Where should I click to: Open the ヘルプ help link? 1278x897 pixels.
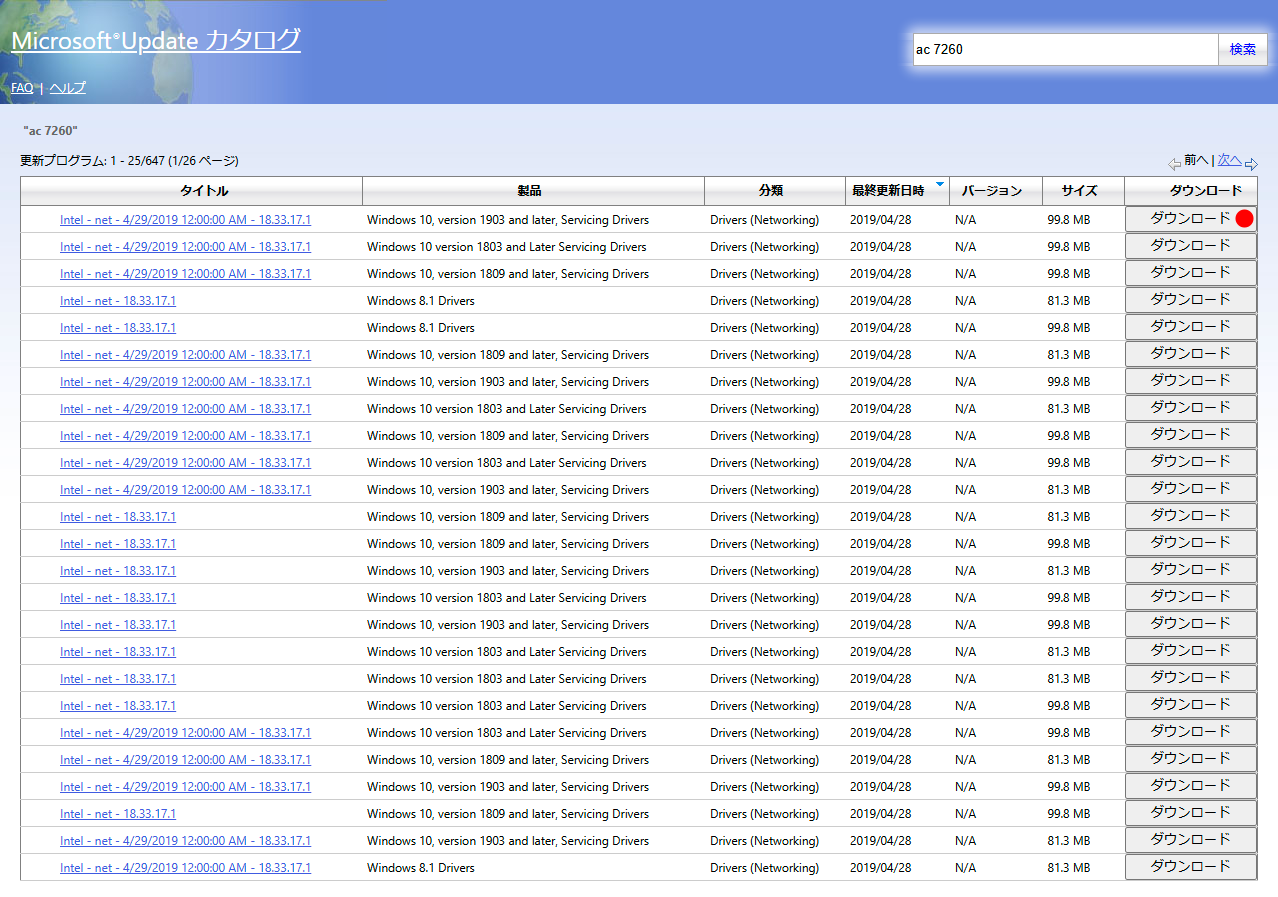pyautogui.click(x=68, y=88)
